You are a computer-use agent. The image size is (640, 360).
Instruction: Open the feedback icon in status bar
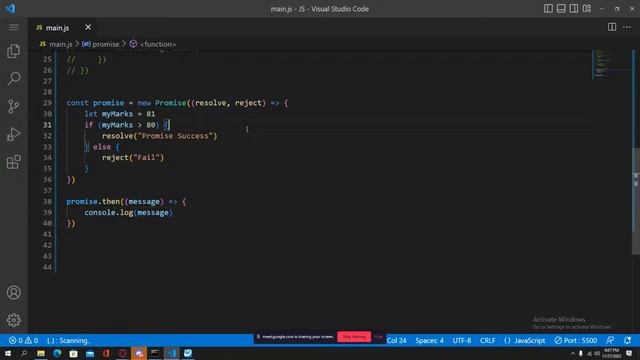[x=610, y=340]
